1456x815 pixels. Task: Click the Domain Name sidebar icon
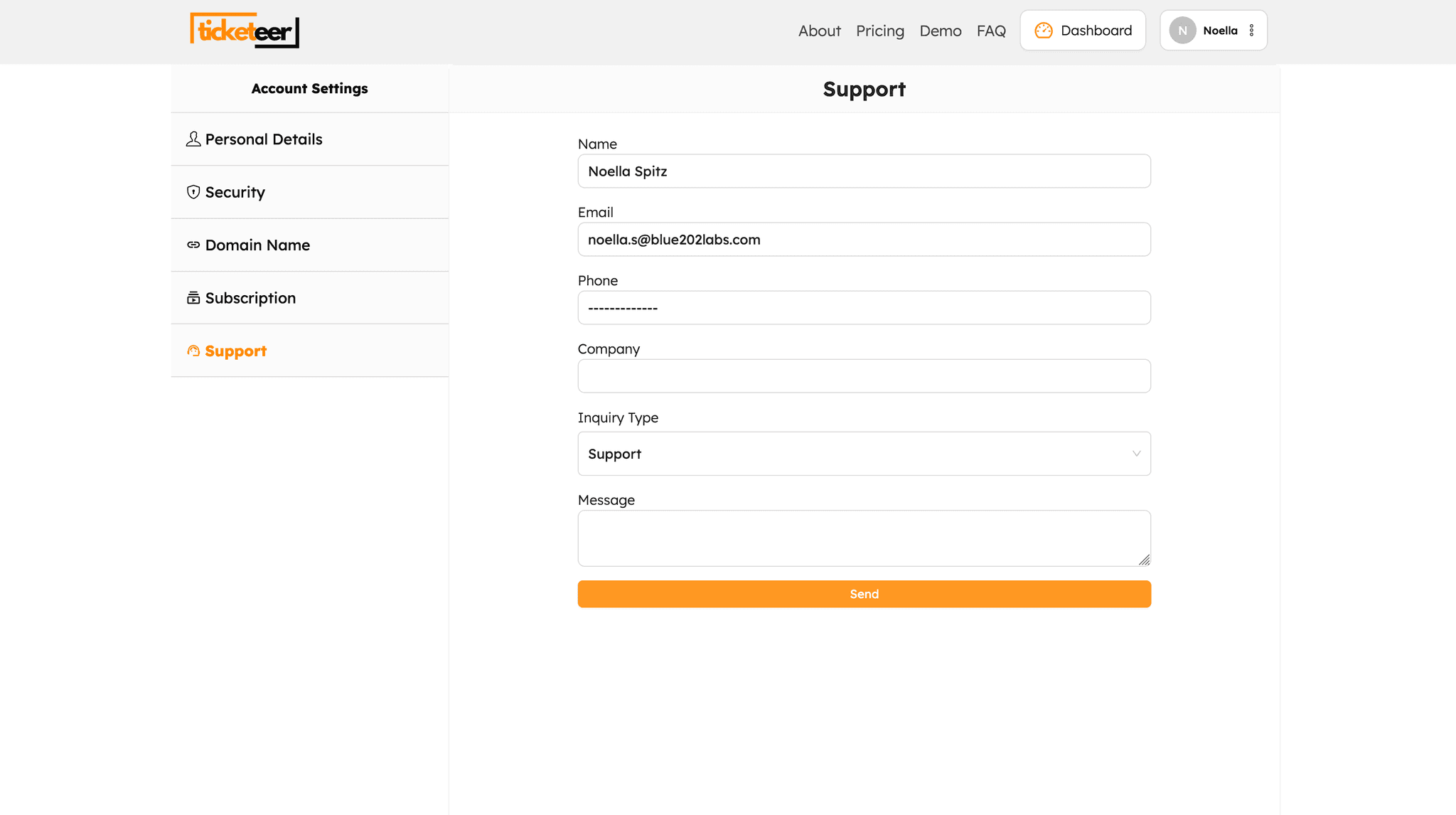192,244
